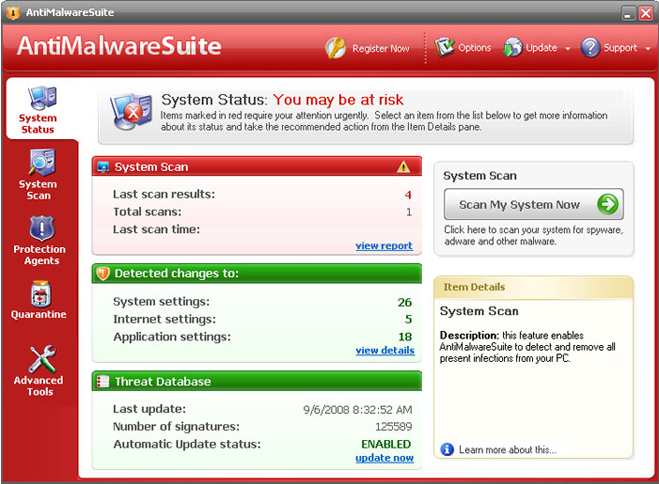
Task: Click System settings count 26
Action: click(x=405, y=302)
